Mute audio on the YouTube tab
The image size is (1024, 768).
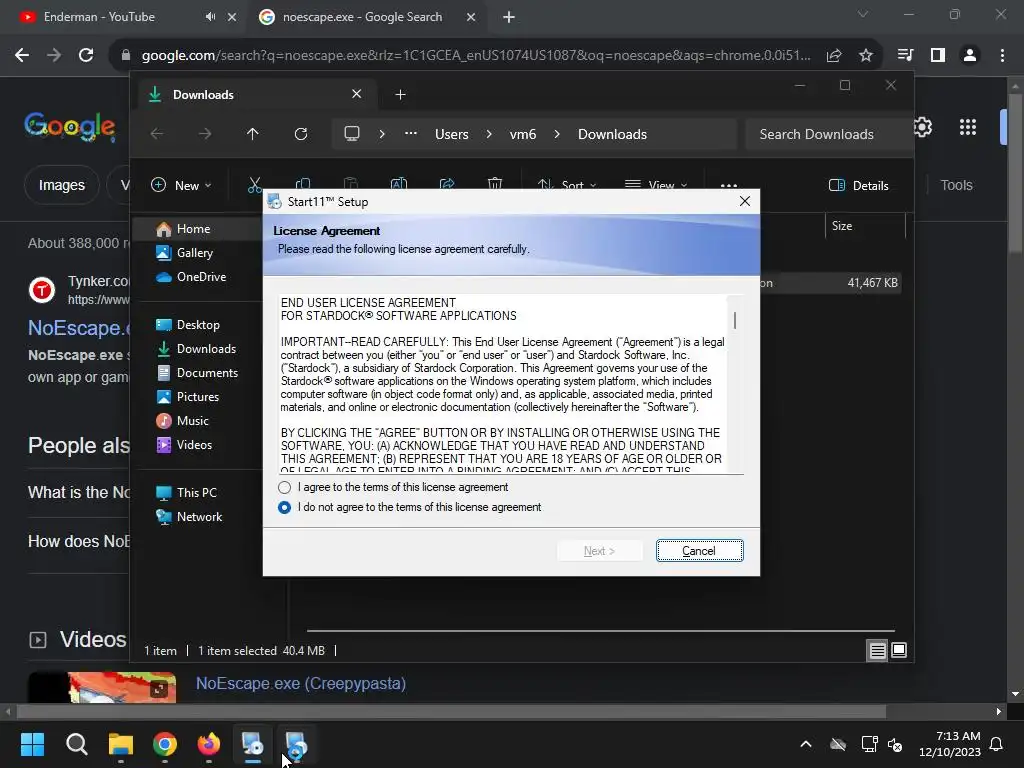coord(210,17)
